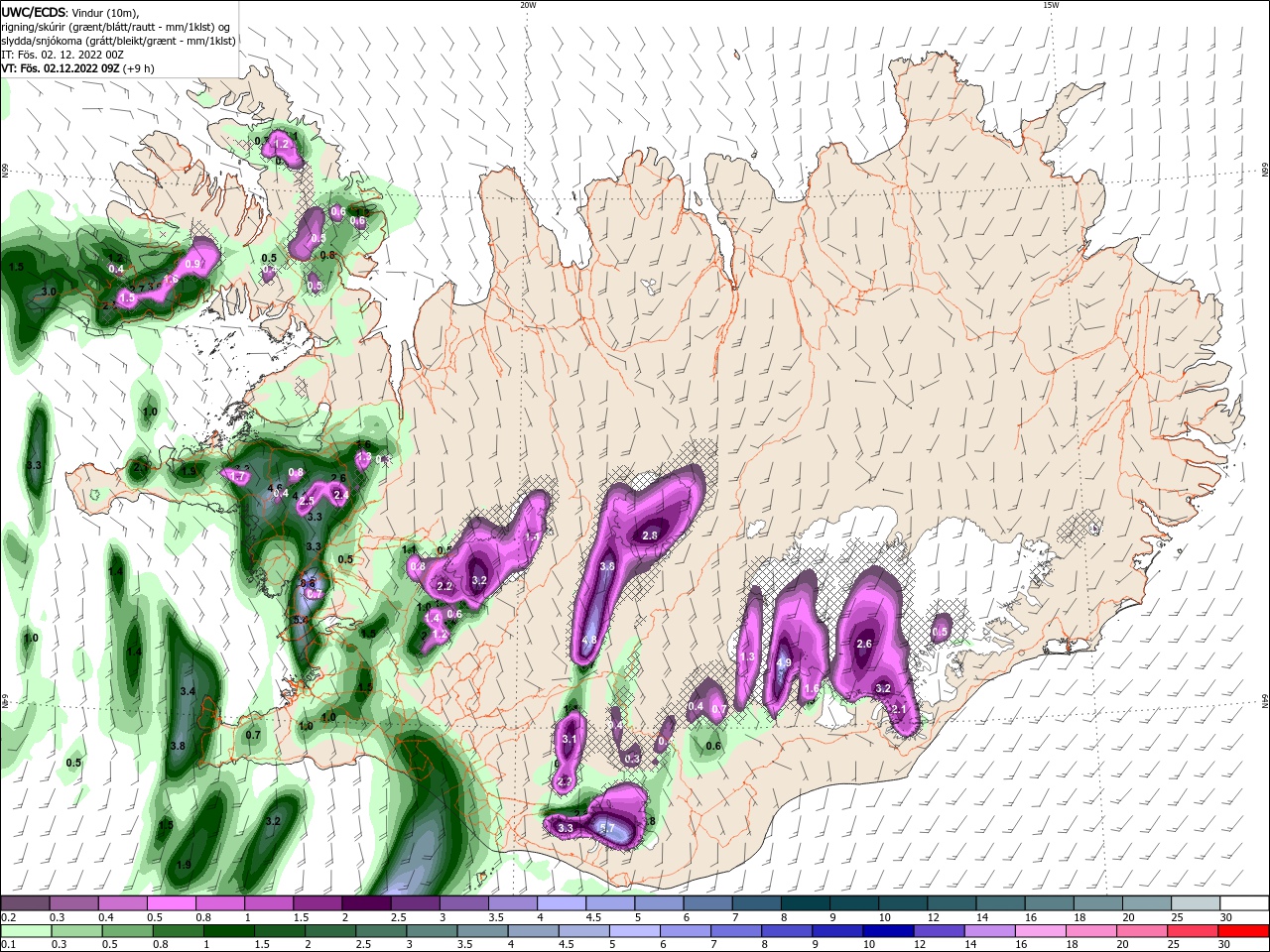Screen dimensions: 1270x952
Task: Pick the pale grey 25 swatch in upper legend row
Action: [1196, 903]
